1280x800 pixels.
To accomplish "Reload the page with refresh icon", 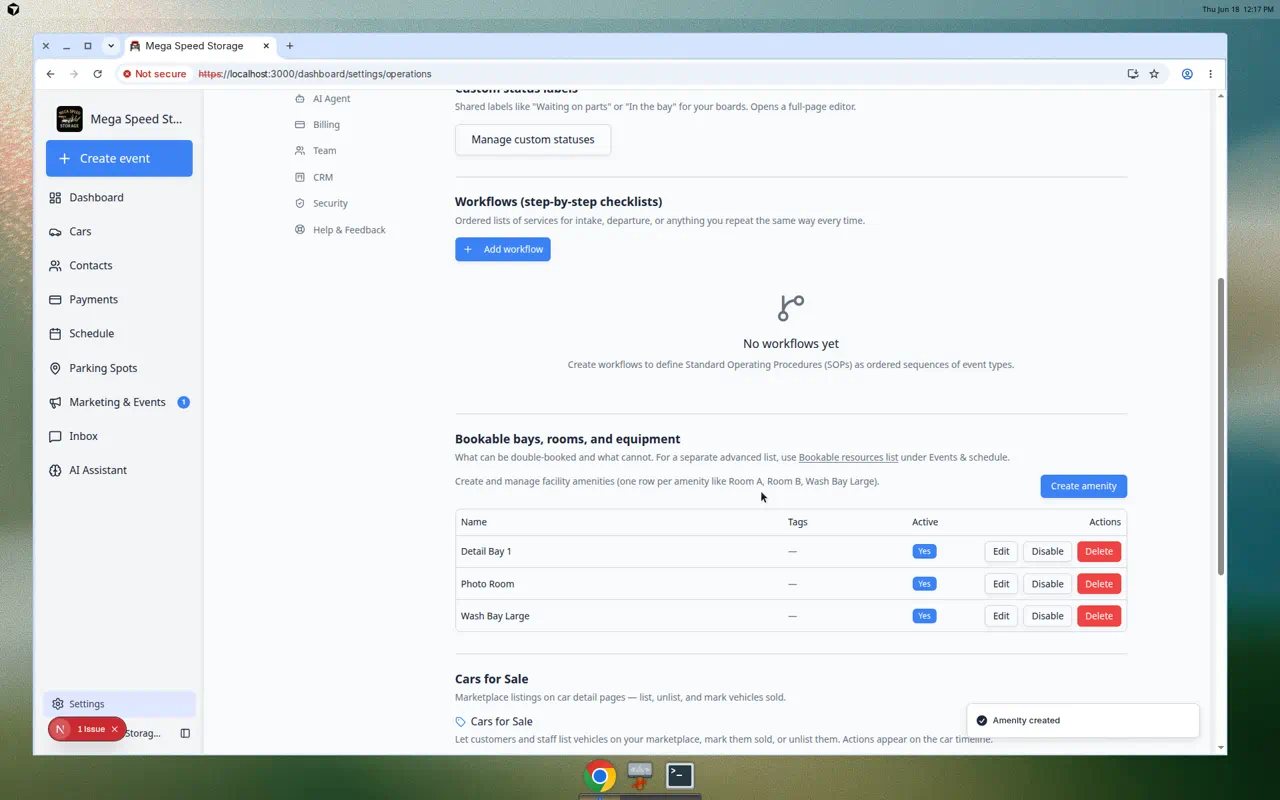I will tap(97, 74).
